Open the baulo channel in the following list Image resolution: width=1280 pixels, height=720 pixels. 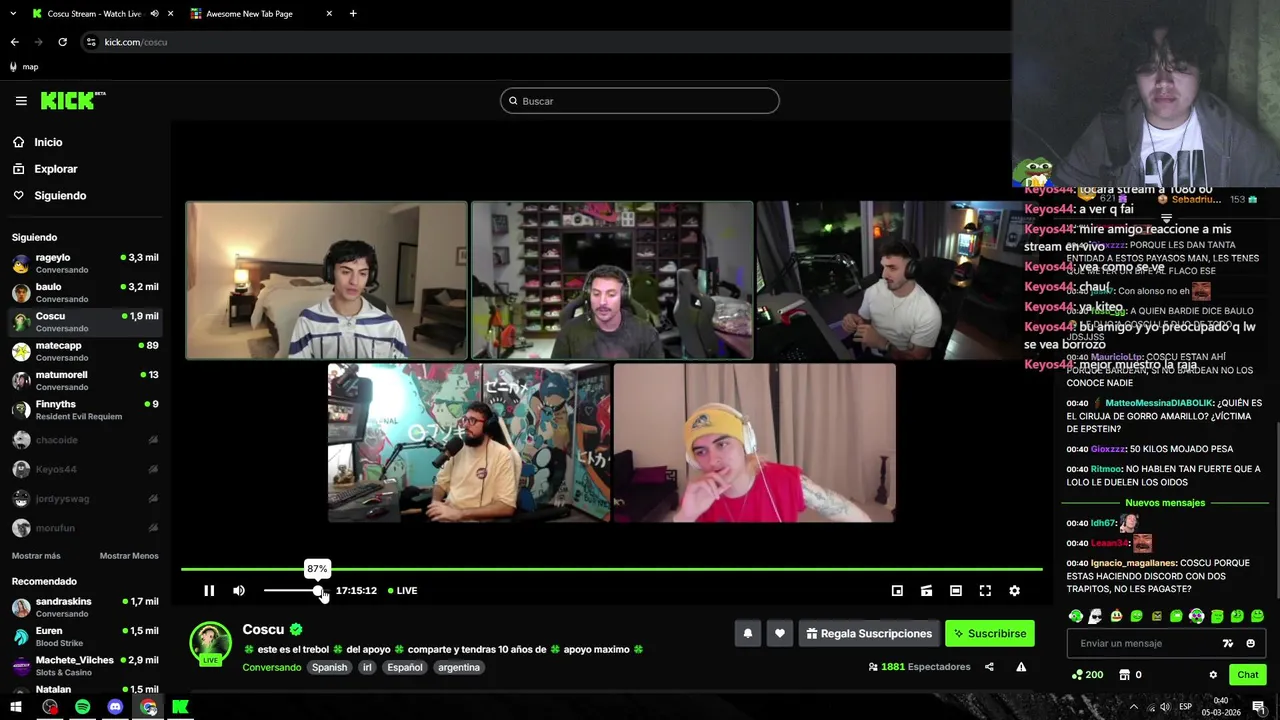(x=85, y=292)
